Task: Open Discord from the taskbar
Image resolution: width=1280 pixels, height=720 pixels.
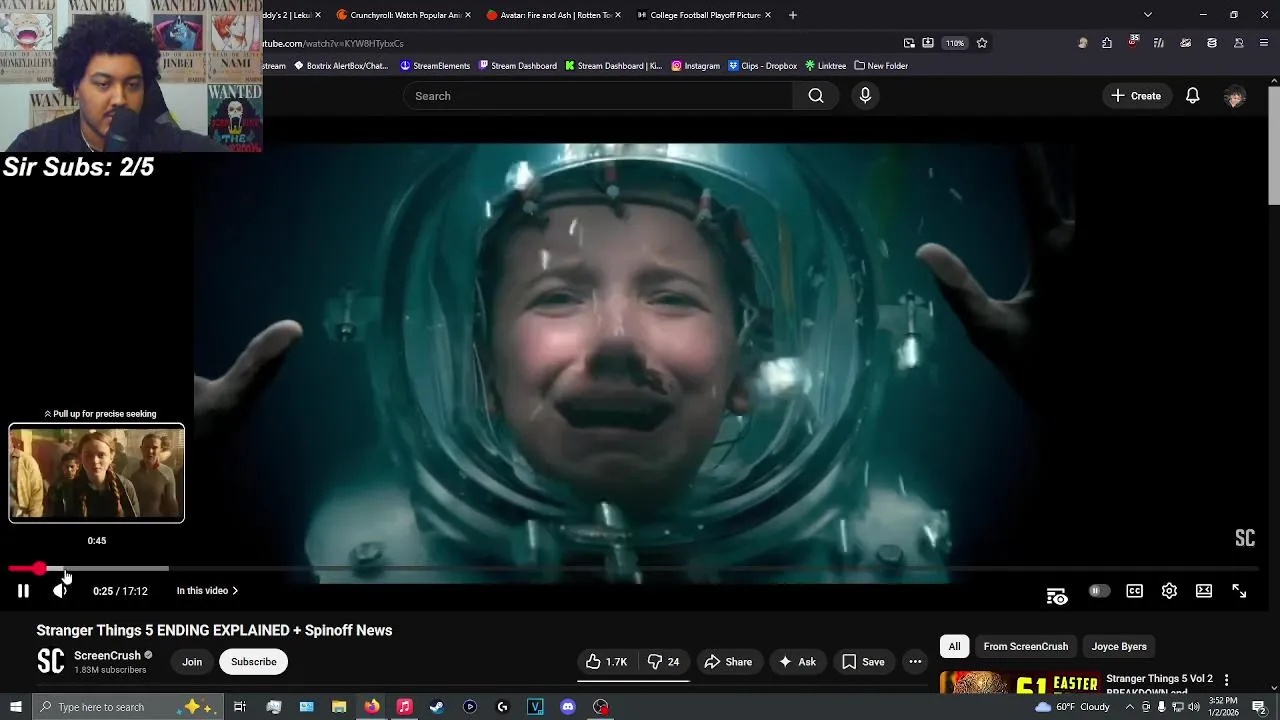Action: click(568, 707)
